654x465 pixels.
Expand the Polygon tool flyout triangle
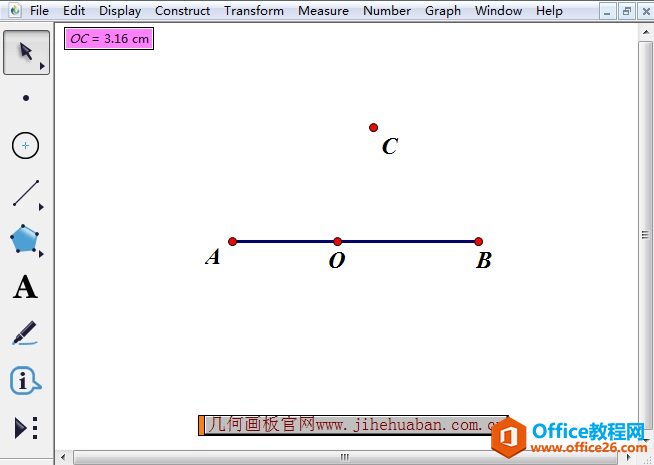tap(41, 254)
